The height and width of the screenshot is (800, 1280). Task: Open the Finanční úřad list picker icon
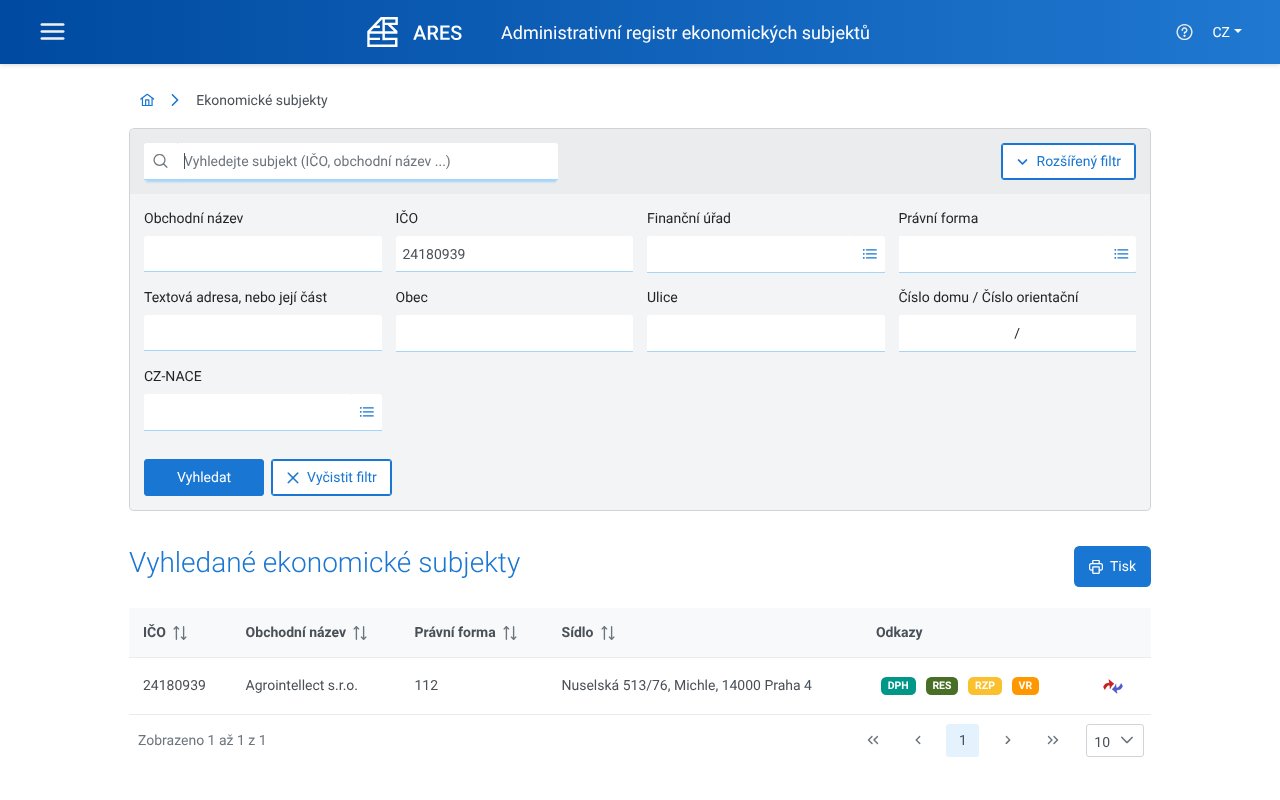click(x=869, y=253)
